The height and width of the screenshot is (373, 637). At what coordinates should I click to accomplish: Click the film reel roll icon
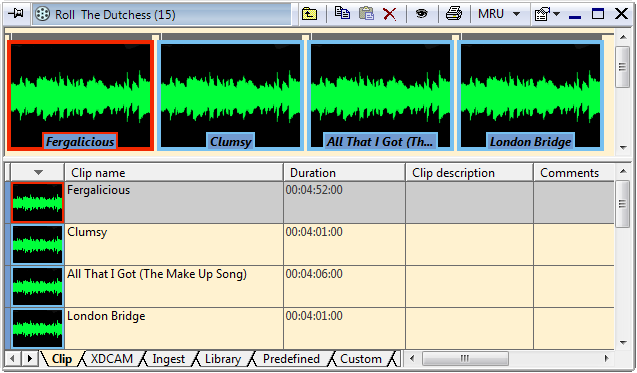43,14
